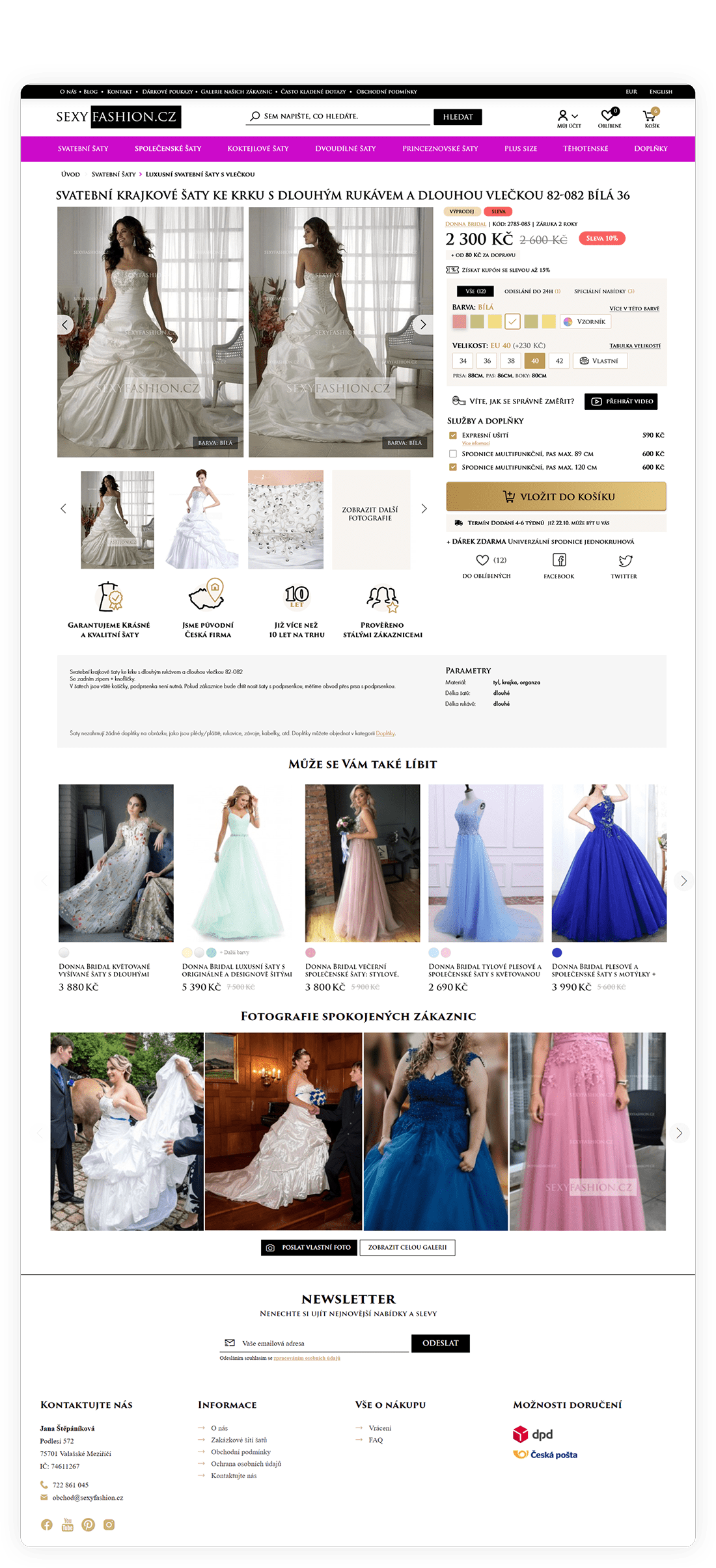Toggle the Expresní ušití checkbox

pos(453,435)
